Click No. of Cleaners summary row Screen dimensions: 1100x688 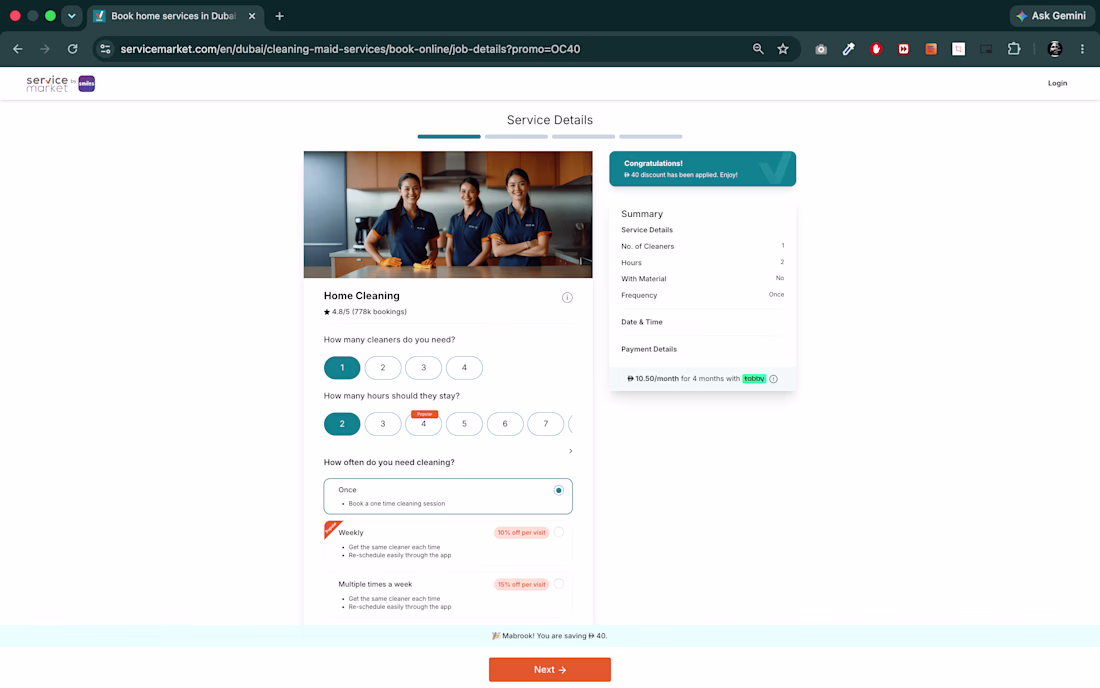[x=702, y=246]
